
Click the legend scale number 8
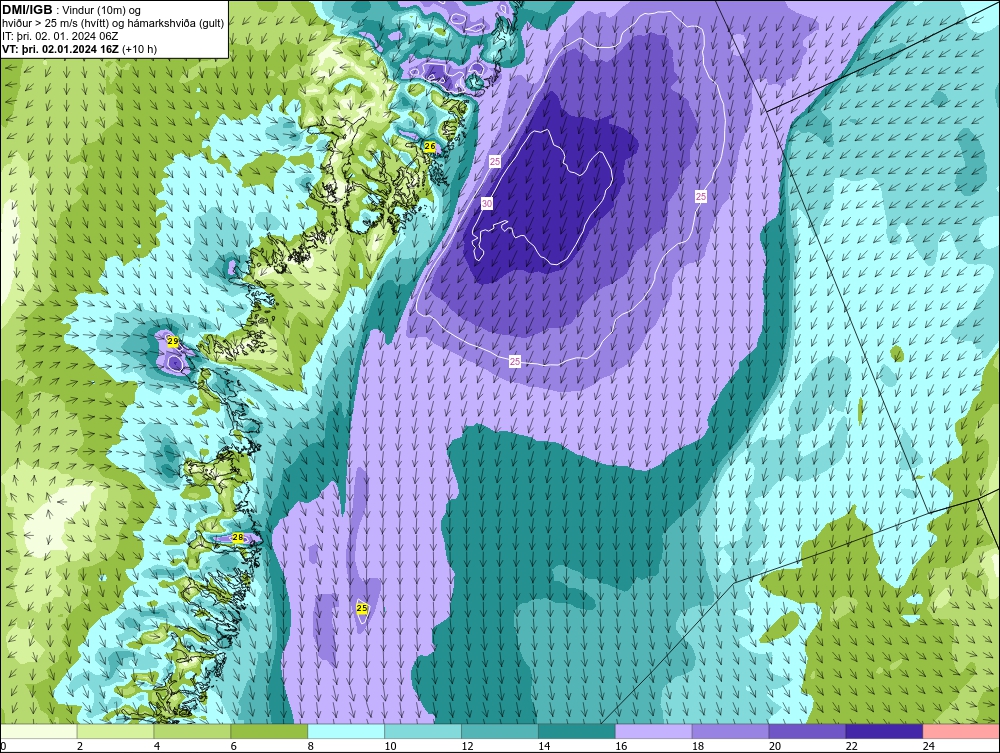tap(311, 746)
